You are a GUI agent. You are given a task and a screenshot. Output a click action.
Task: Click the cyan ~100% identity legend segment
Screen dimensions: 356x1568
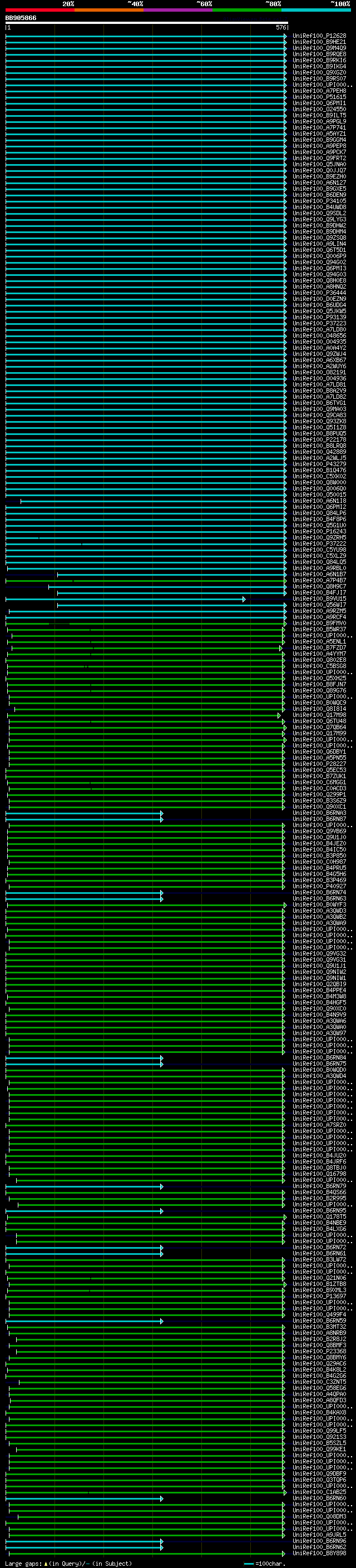pos(317,10)
